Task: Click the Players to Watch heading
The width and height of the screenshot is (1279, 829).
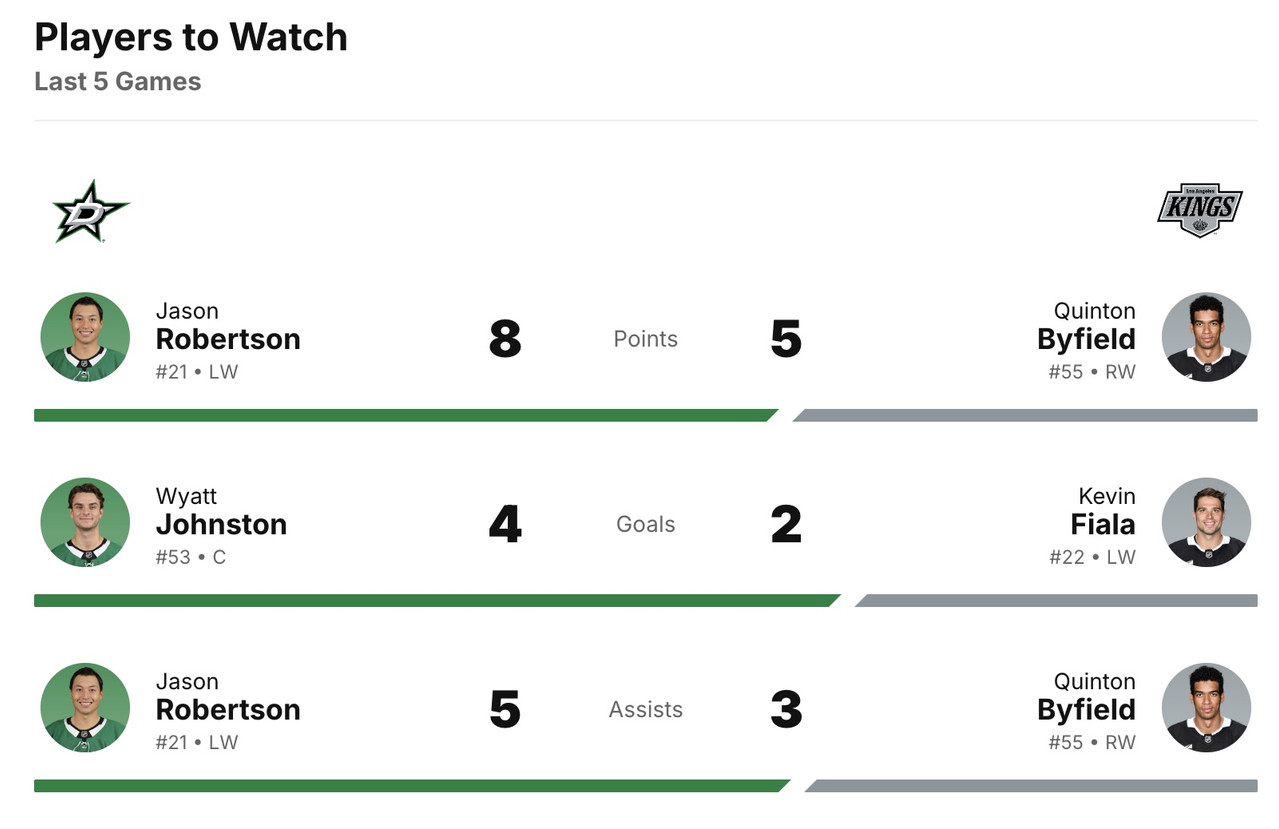Action: tap(191, 38)
